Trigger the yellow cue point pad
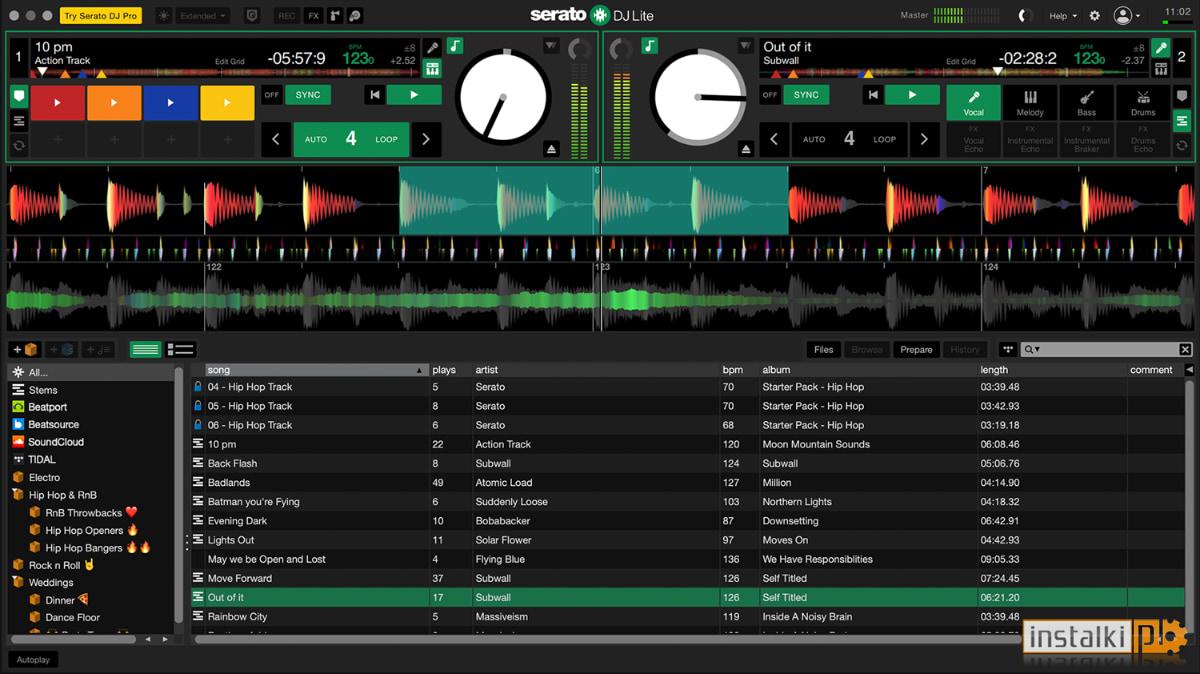Screen dimensions: 1200x674 [x=227, y=103]
